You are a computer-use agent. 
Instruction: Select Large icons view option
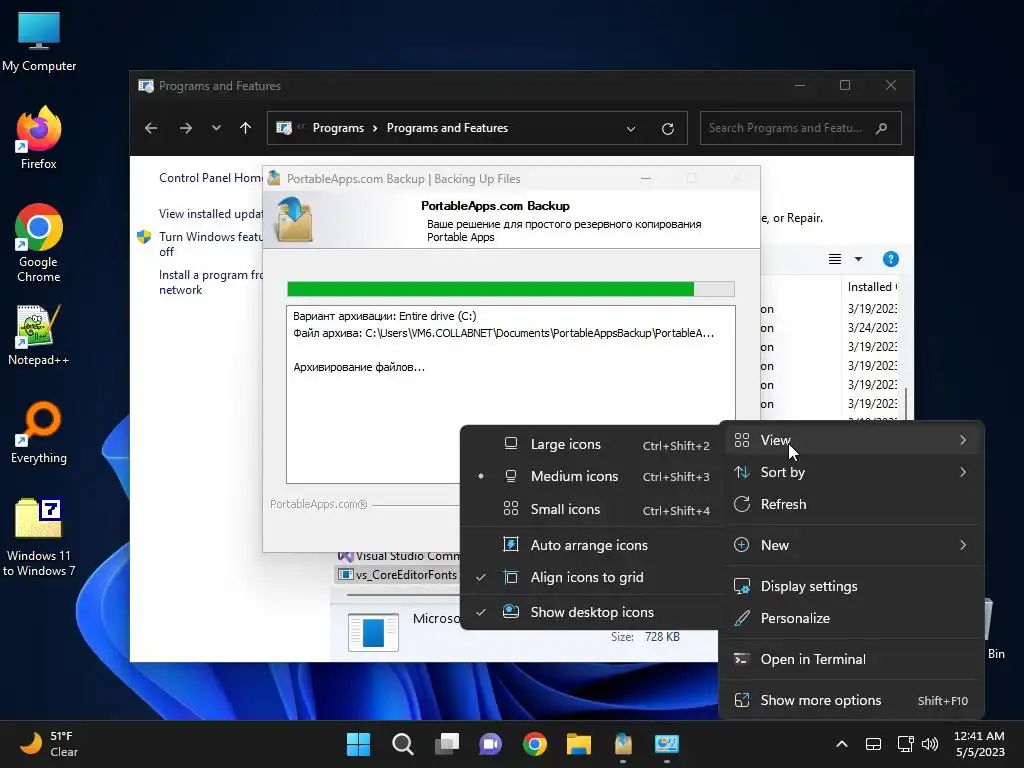tap(593, 445)
